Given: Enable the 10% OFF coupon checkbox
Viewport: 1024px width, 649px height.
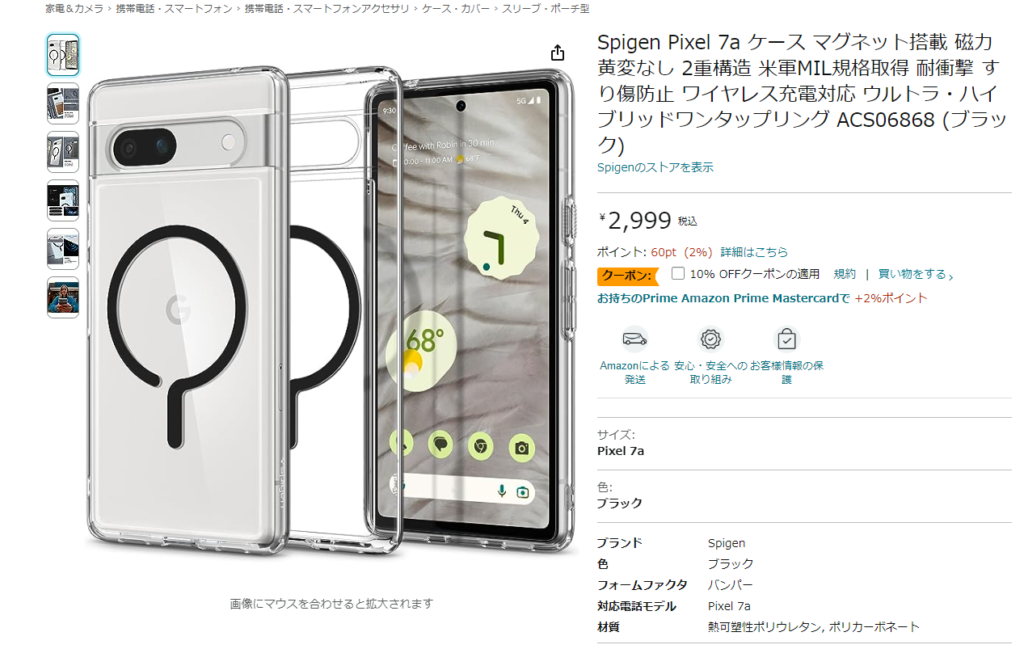Looking at the screenshot, I should (678, 274).
